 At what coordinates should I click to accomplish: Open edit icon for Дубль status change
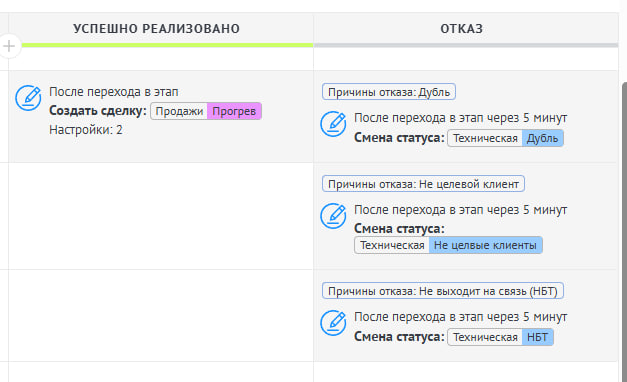[333, 124]
